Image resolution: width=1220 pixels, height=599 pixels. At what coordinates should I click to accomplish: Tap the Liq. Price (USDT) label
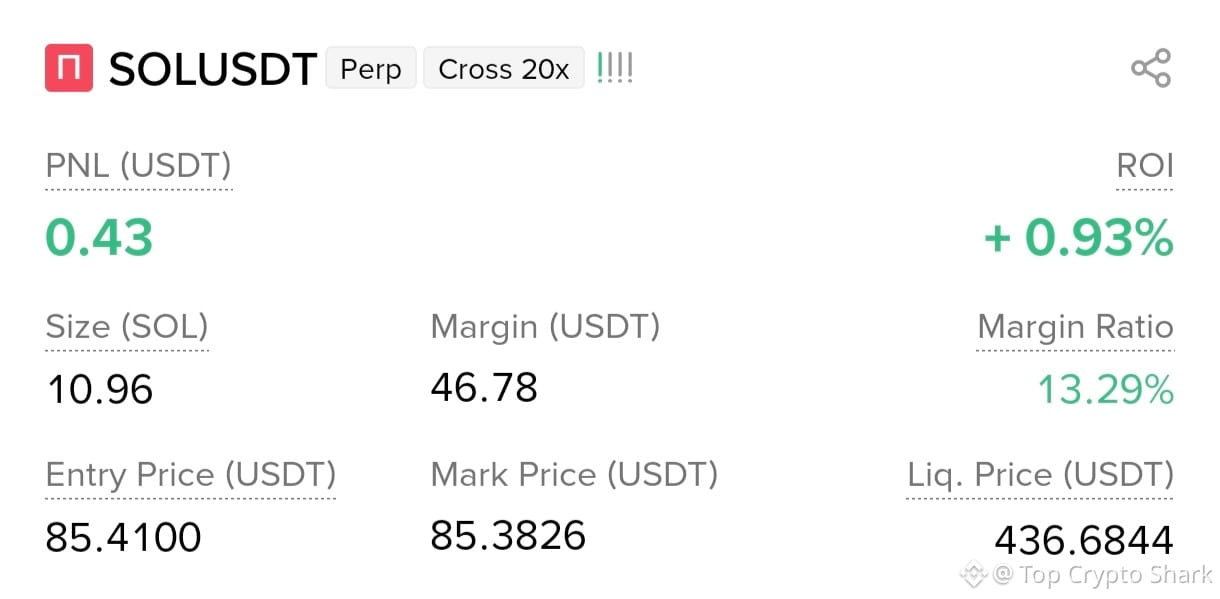[1040, 475]
